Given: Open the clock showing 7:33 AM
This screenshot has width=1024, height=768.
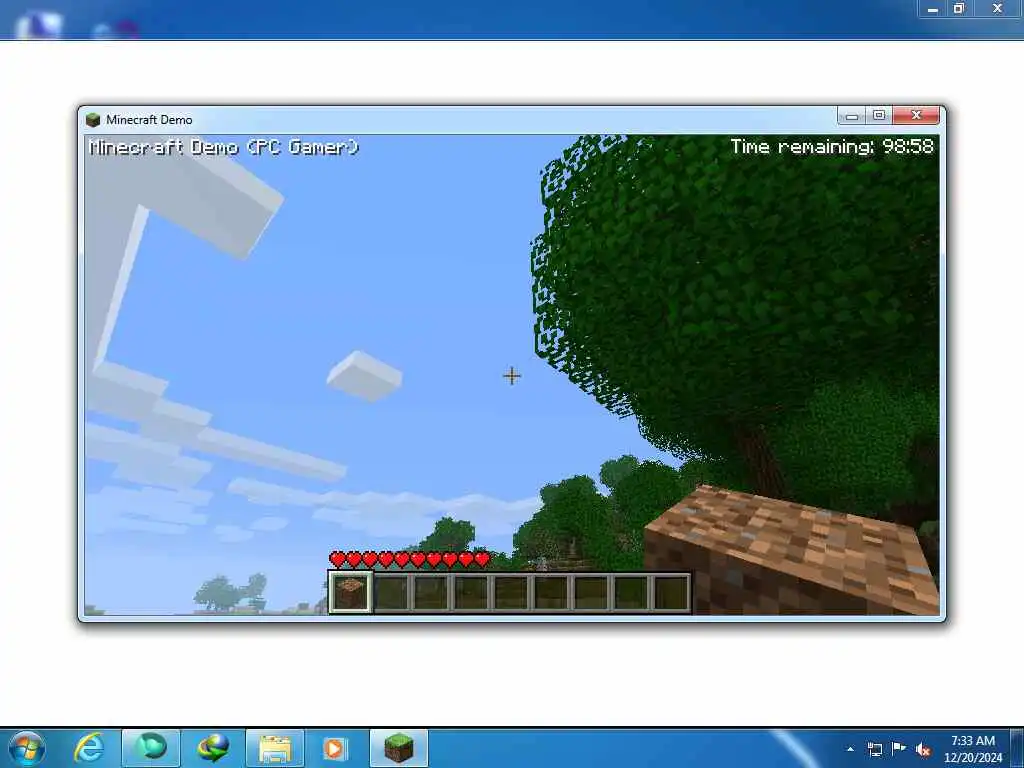Looking at the screenshot, I should click(973, 748).
